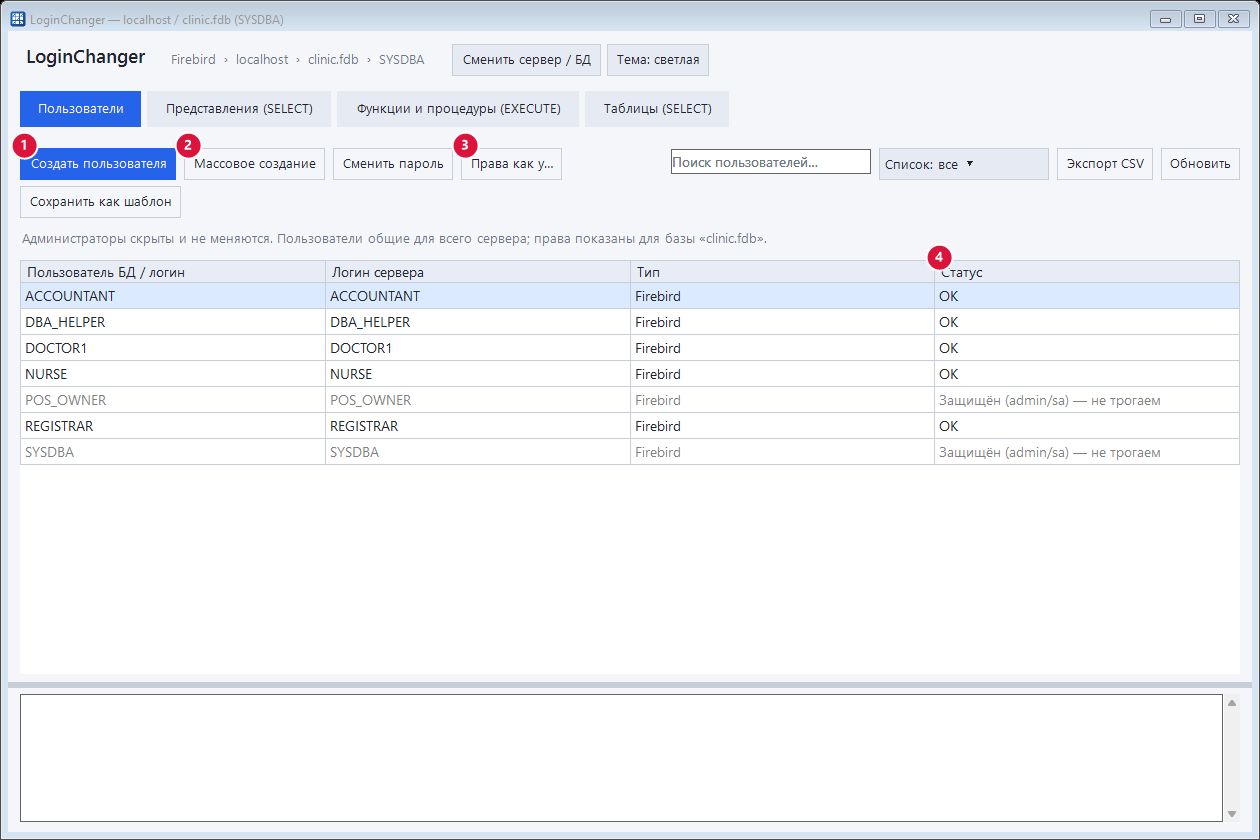Click red badge number 1

point(25,145)
